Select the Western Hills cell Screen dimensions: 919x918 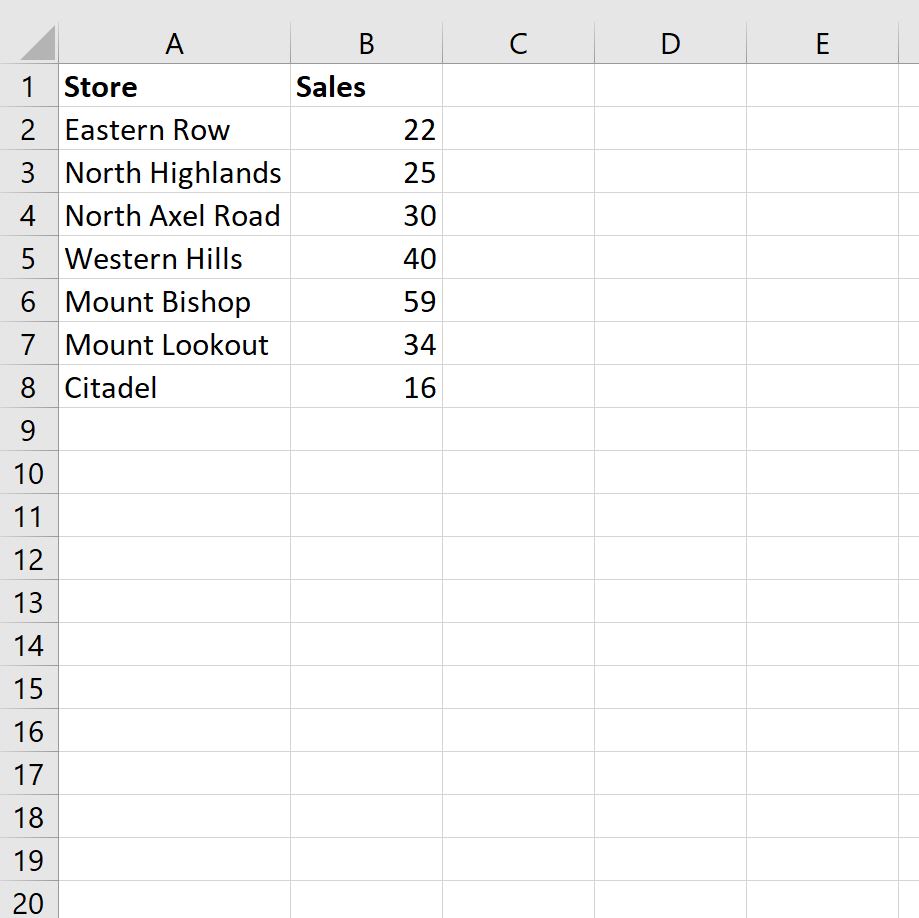pos(174,258)
